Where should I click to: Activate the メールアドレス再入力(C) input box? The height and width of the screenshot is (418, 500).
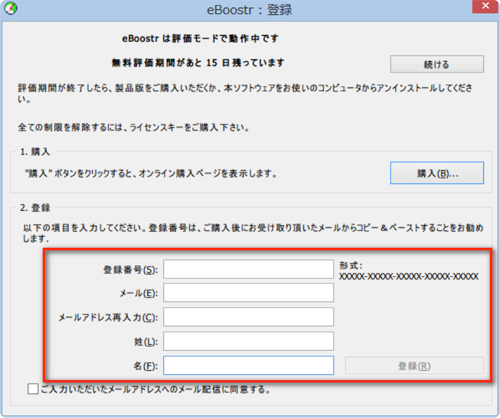coord(248,317)
